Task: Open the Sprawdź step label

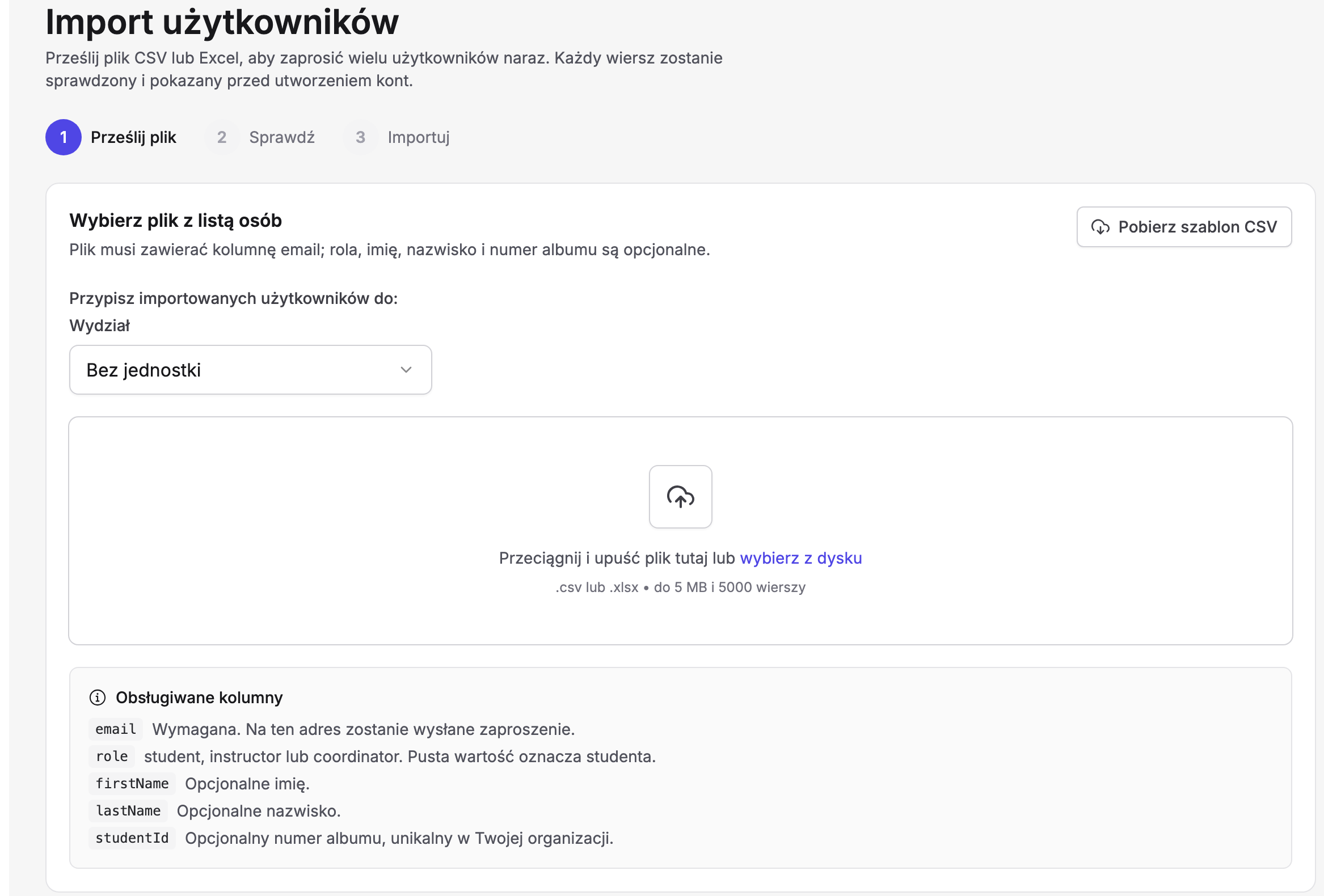Action: (x=281, y=137)
